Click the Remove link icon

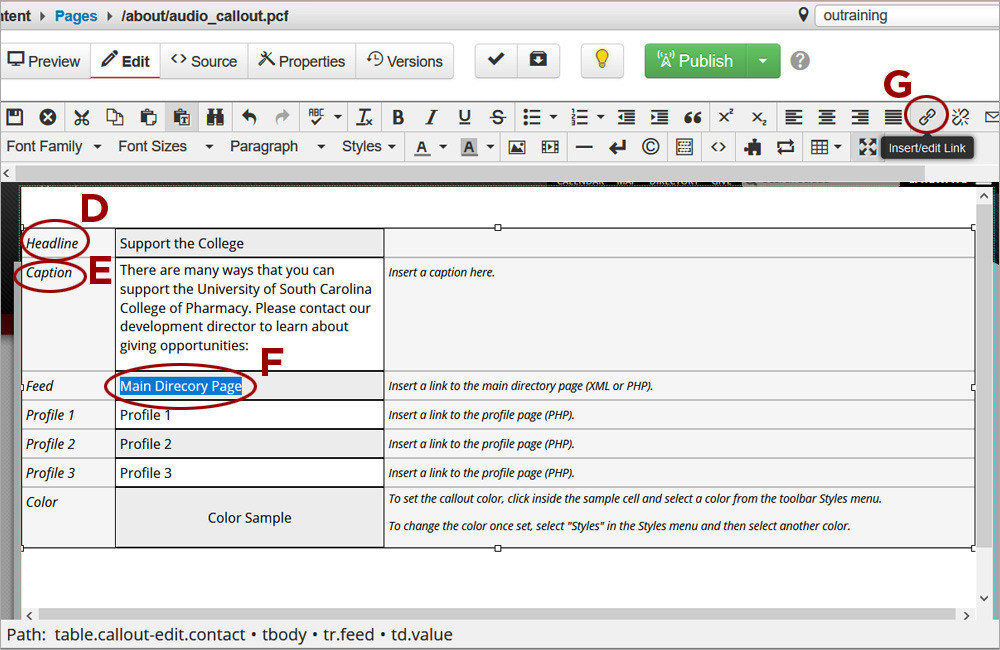click(960, 117)
